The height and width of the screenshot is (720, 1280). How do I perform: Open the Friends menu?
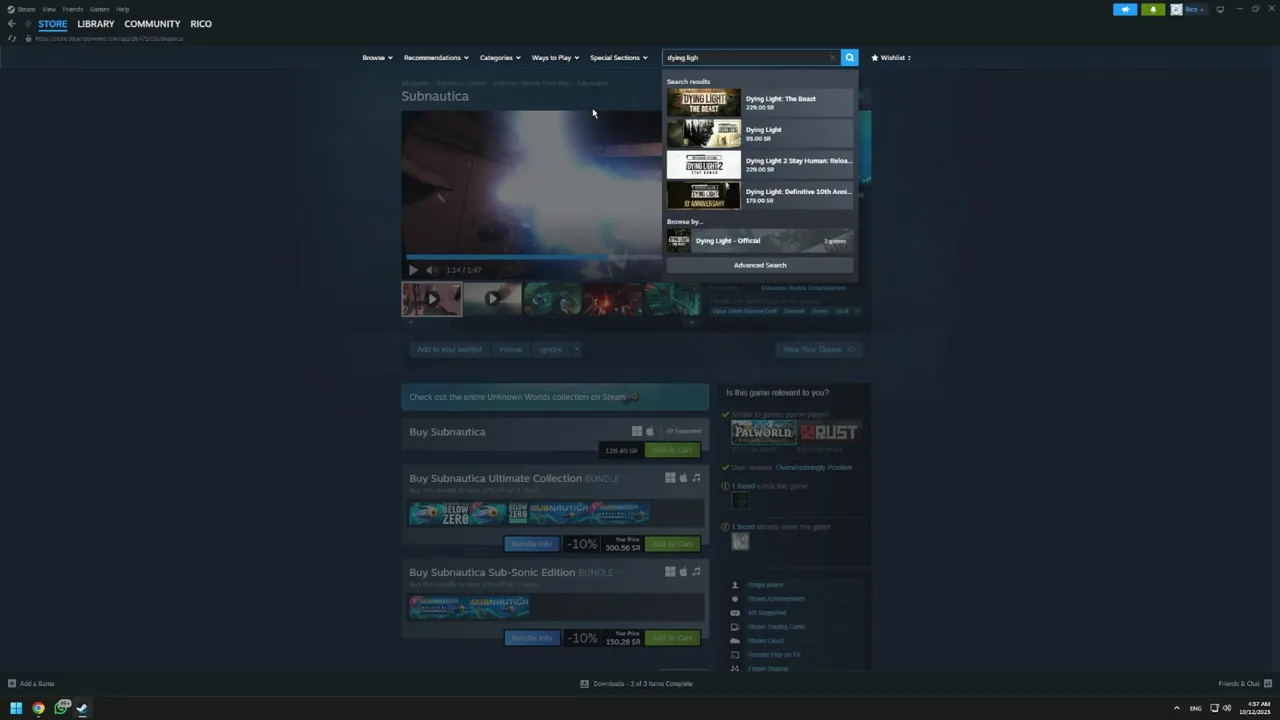point(73,9)
